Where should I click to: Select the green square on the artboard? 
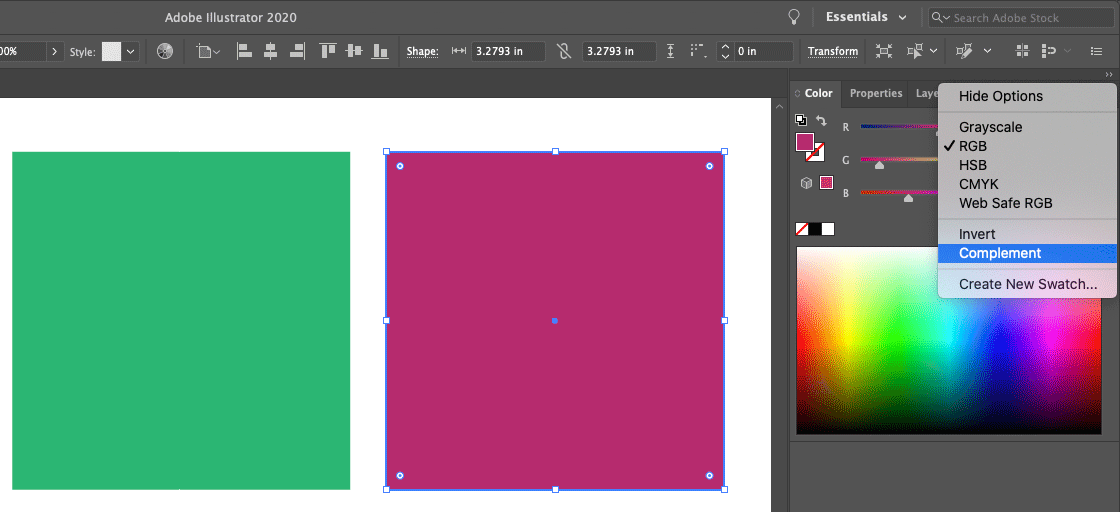(181, 321)
